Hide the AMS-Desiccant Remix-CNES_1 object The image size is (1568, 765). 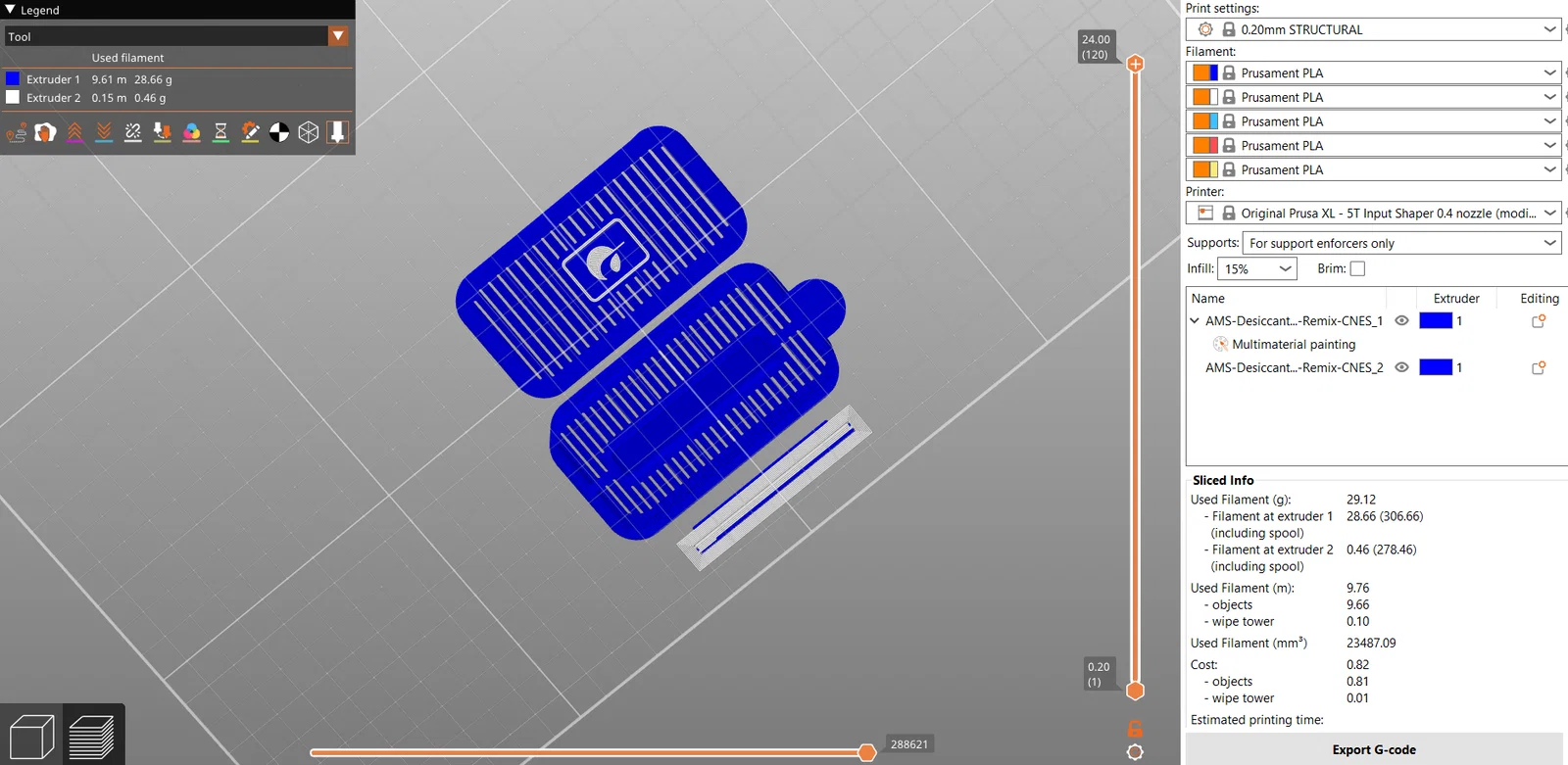(x=1401, y=321)
